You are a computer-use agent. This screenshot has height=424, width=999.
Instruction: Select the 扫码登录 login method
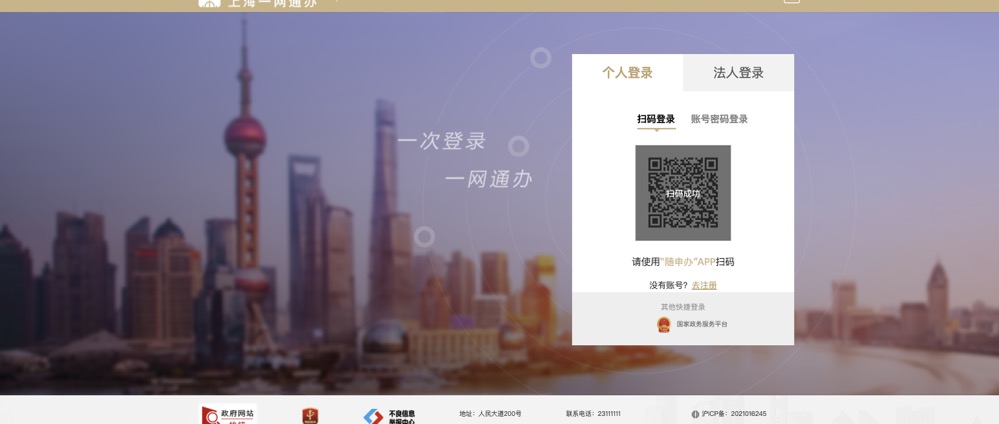tap(656, 119)
